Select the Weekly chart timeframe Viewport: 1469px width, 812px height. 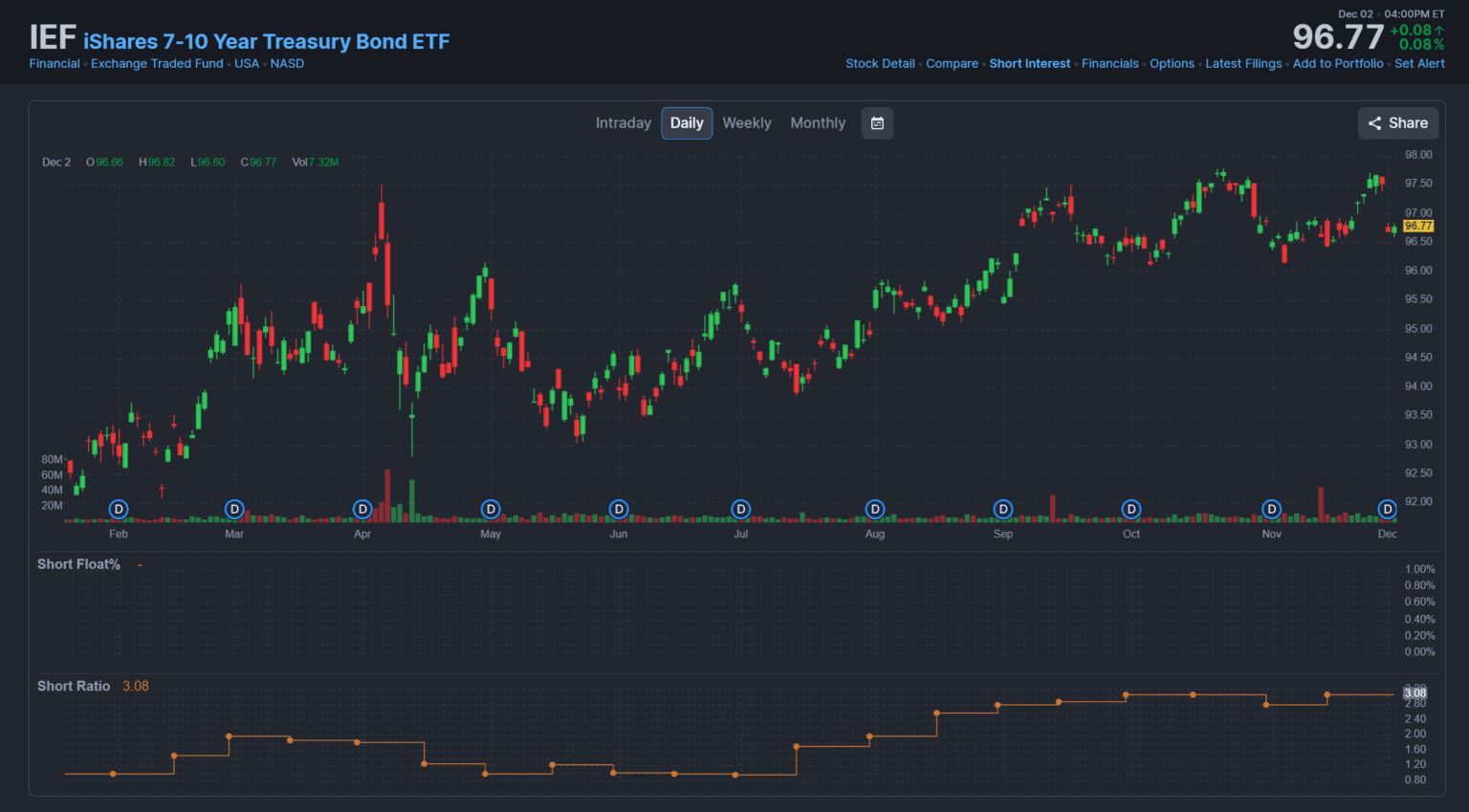click(x=746, y=123)
